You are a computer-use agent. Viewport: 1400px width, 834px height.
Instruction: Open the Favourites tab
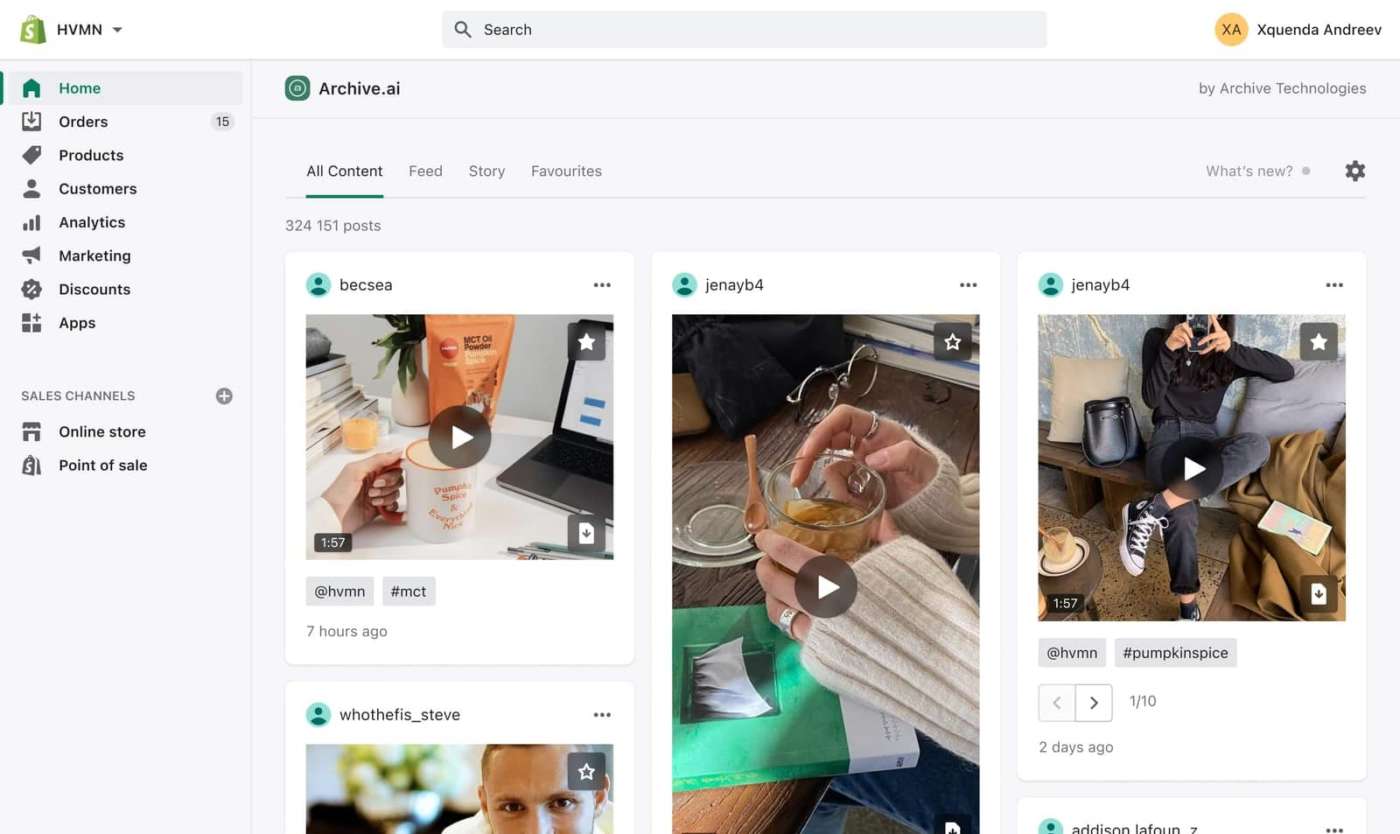(x=566, y=170)
